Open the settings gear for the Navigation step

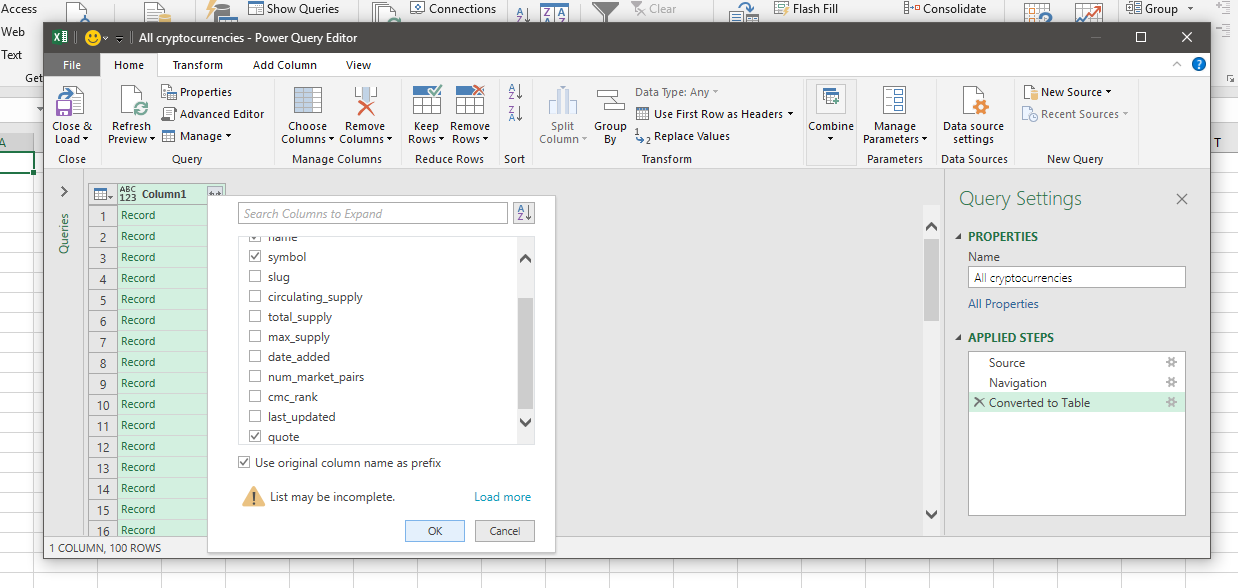1172,382
